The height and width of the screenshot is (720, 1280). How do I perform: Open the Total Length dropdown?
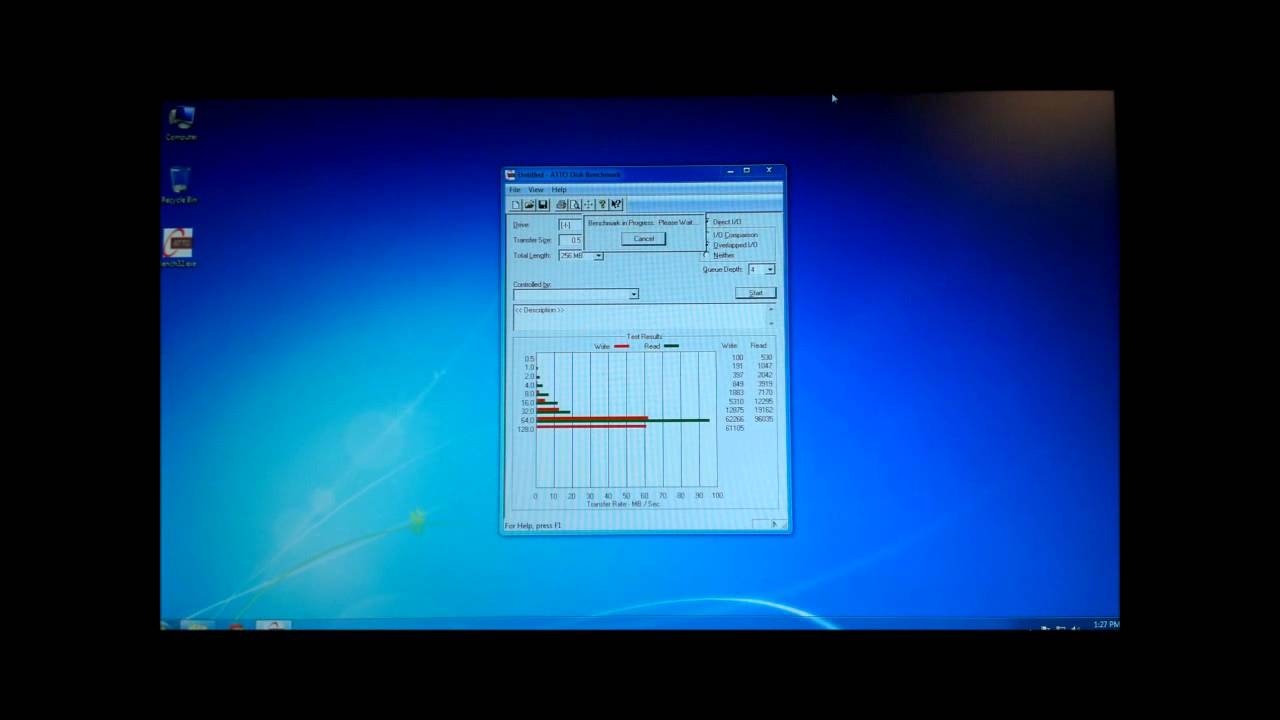tap(598, 256)
